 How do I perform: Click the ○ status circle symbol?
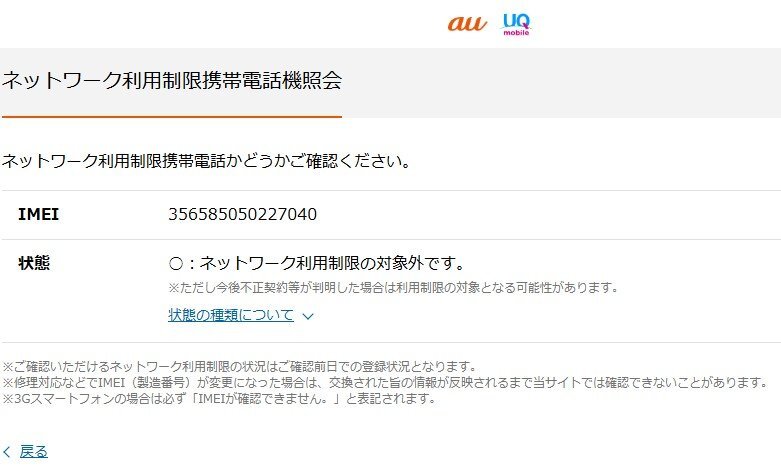tap(176, 263)
